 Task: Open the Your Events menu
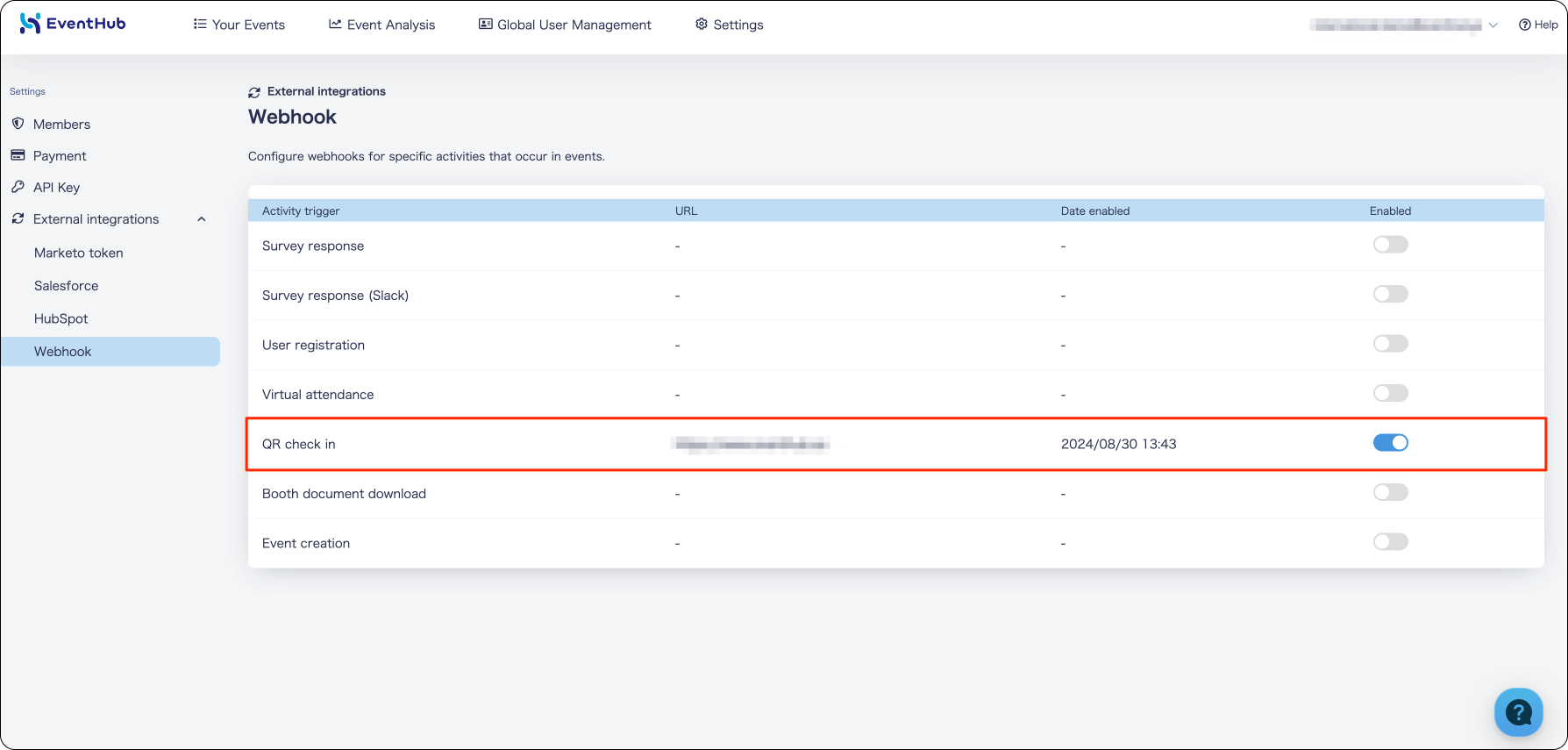coord(239,25)
